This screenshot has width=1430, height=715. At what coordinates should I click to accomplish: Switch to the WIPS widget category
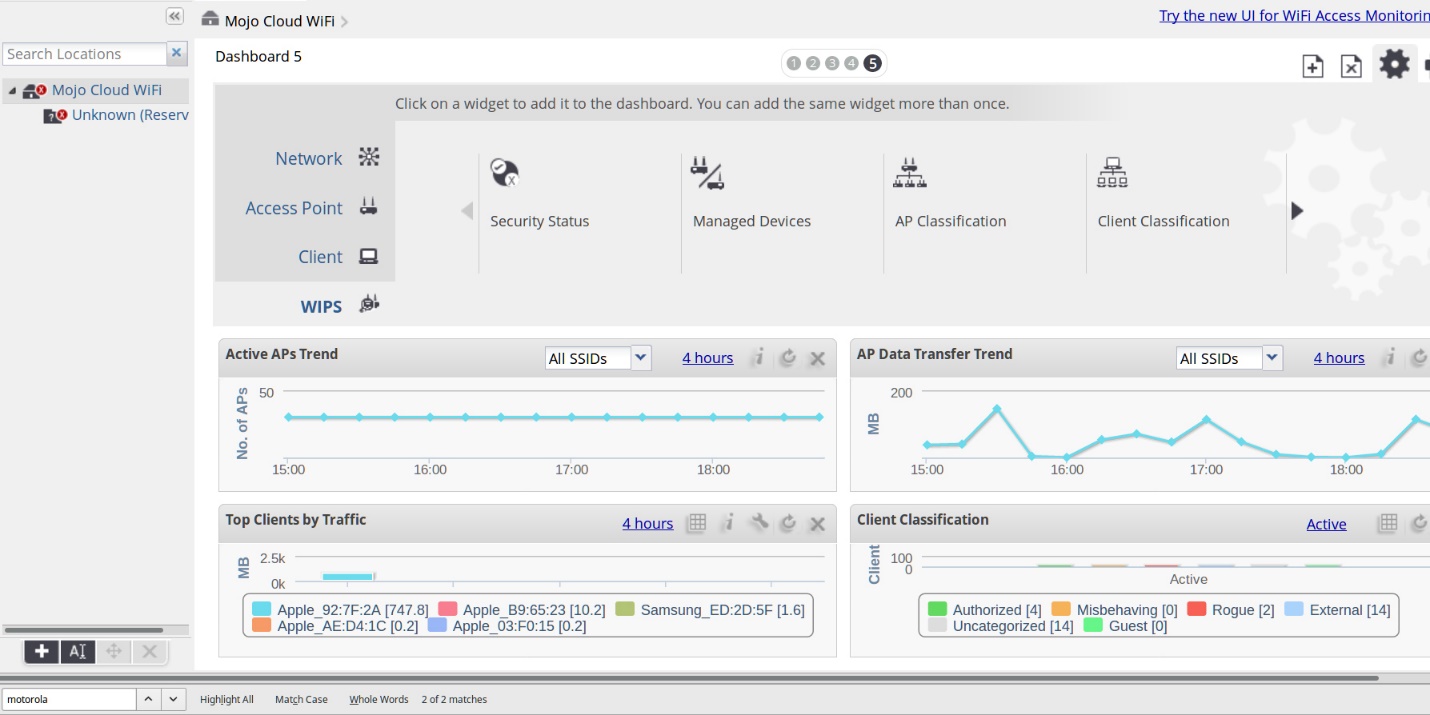[321, 306]
